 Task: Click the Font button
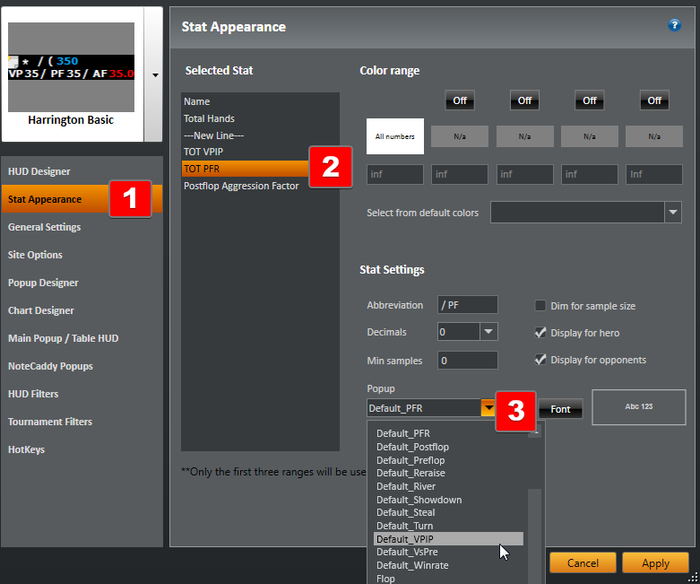560,409
